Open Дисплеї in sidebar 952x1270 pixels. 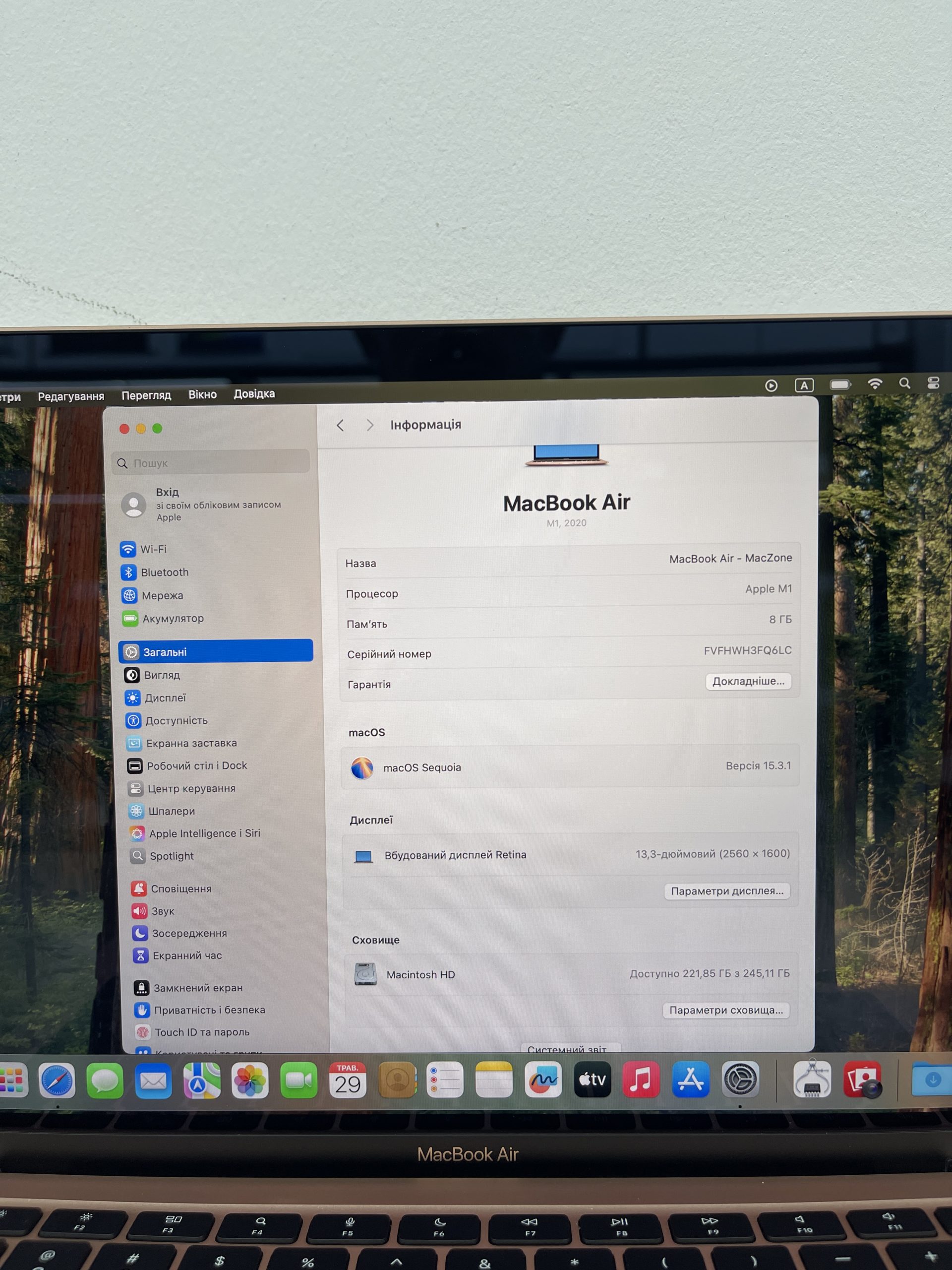(156, 698)
